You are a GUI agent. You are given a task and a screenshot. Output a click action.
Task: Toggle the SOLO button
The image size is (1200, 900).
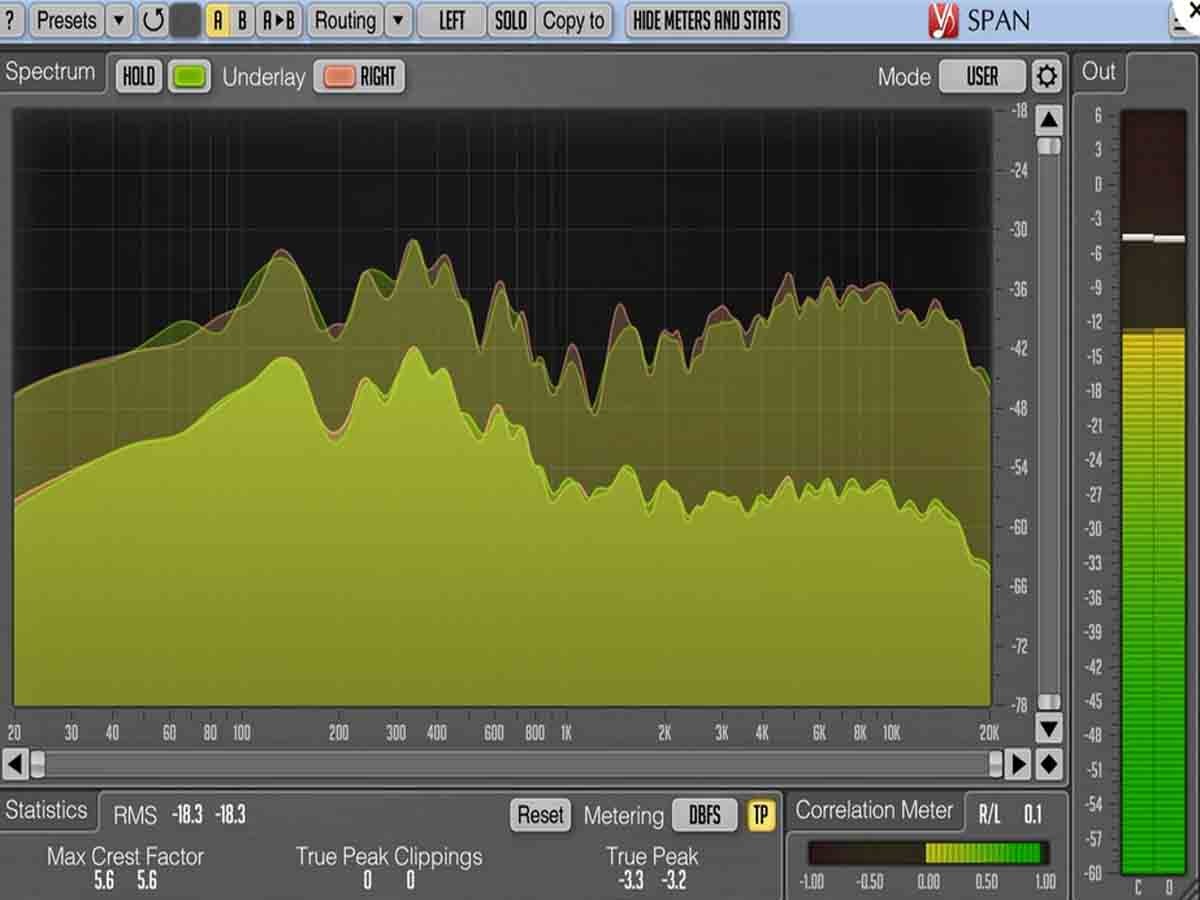(x=510, y=20)
